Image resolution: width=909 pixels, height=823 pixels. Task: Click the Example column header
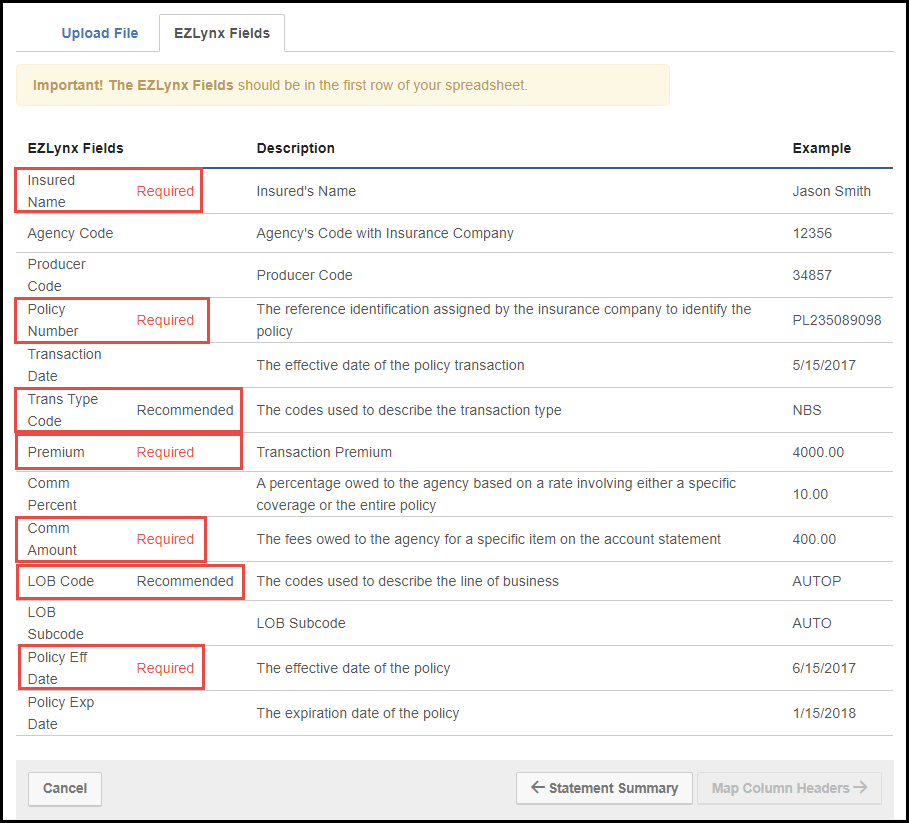(x=821, y=148)
